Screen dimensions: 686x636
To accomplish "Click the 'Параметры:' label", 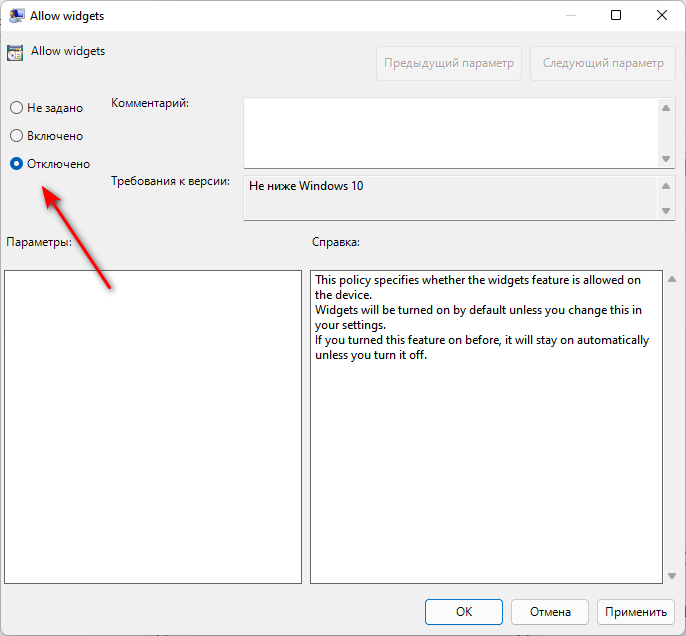I will 39,242.
